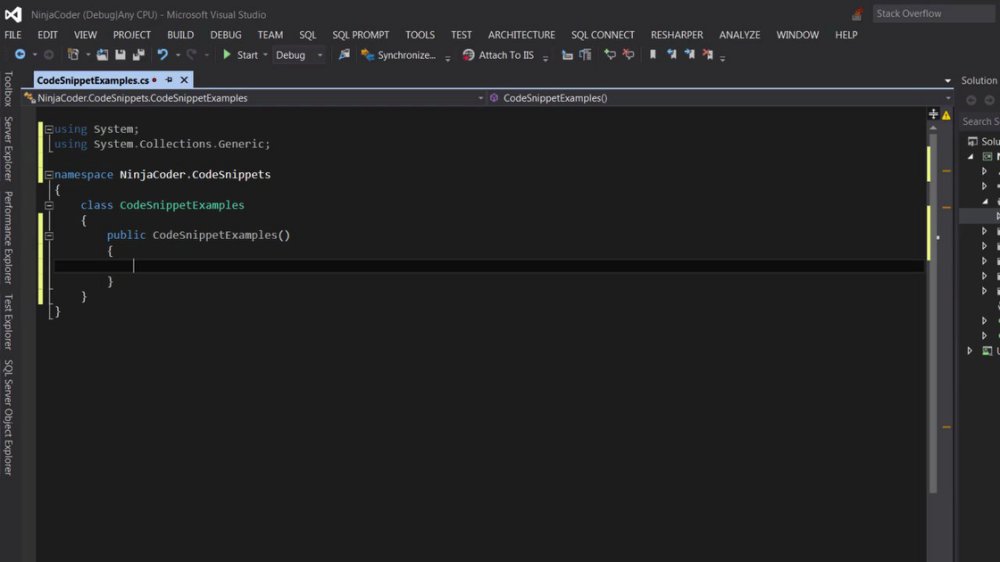
Task: Start debugging with the Start button
Action: pyautogui.click(x=240, y=55)
